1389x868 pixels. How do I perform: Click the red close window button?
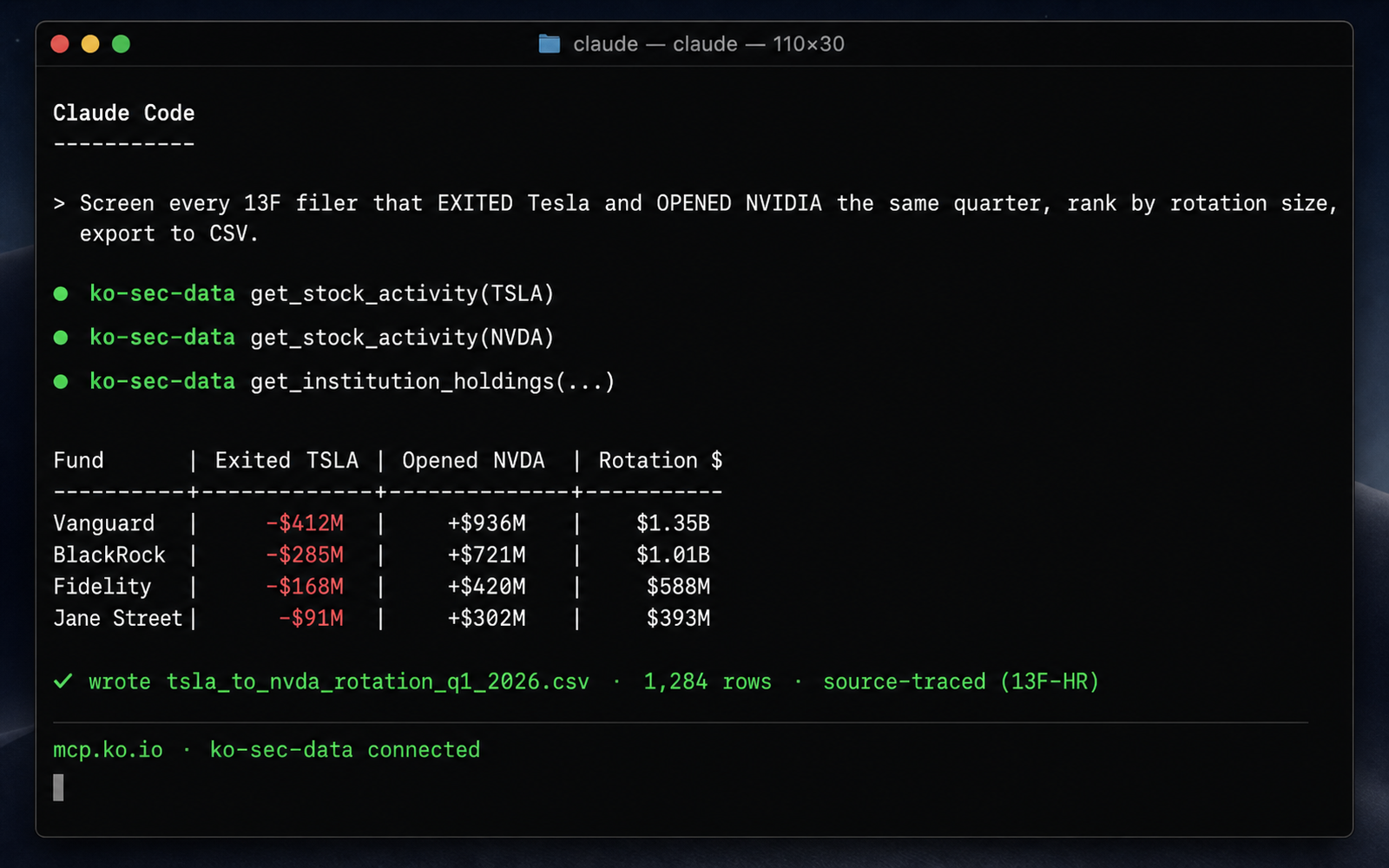click(x=60, y=43)
